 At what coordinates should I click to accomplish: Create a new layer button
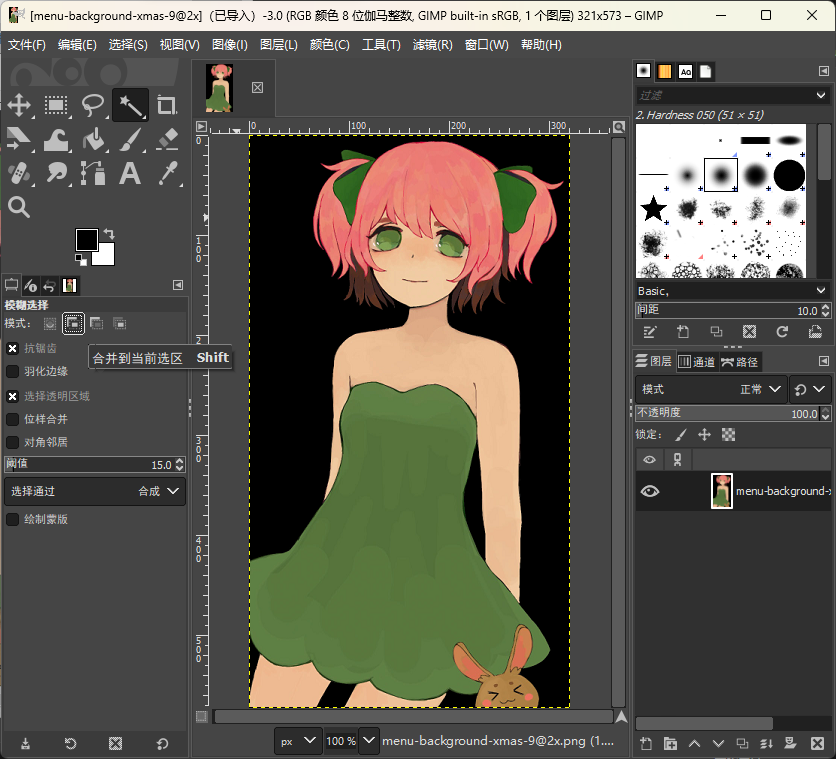click(x=646, y=744)
